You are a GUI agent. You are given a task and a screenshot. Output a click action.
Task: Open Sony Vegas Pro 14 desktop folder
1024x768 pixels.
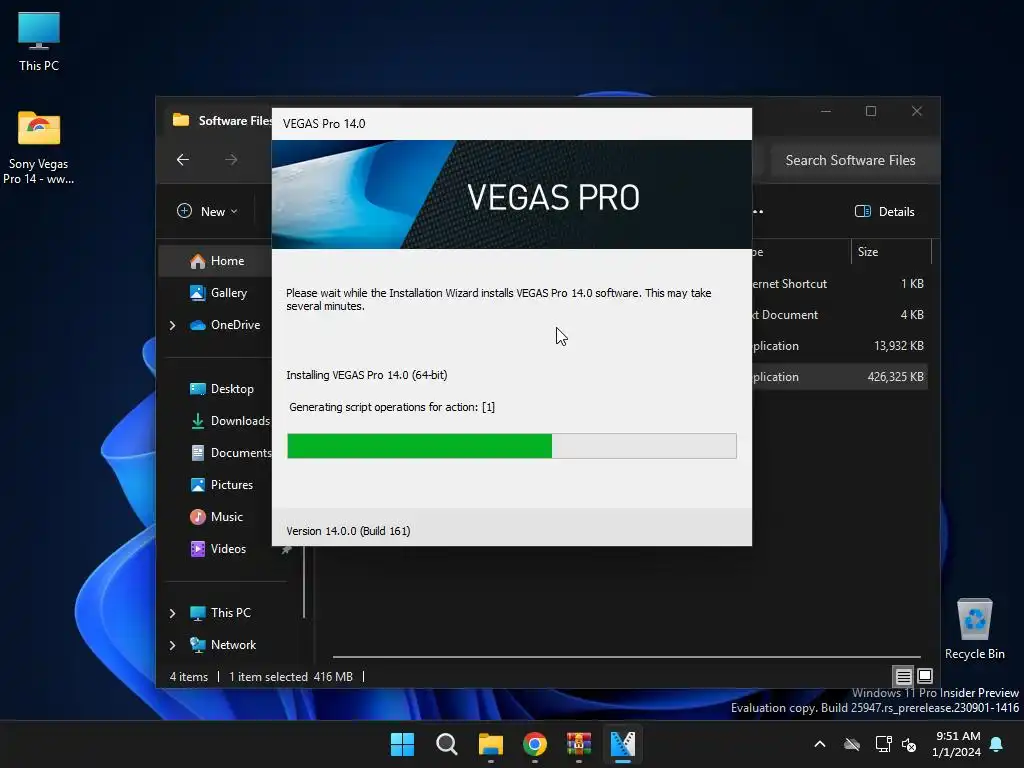(39, 148)
